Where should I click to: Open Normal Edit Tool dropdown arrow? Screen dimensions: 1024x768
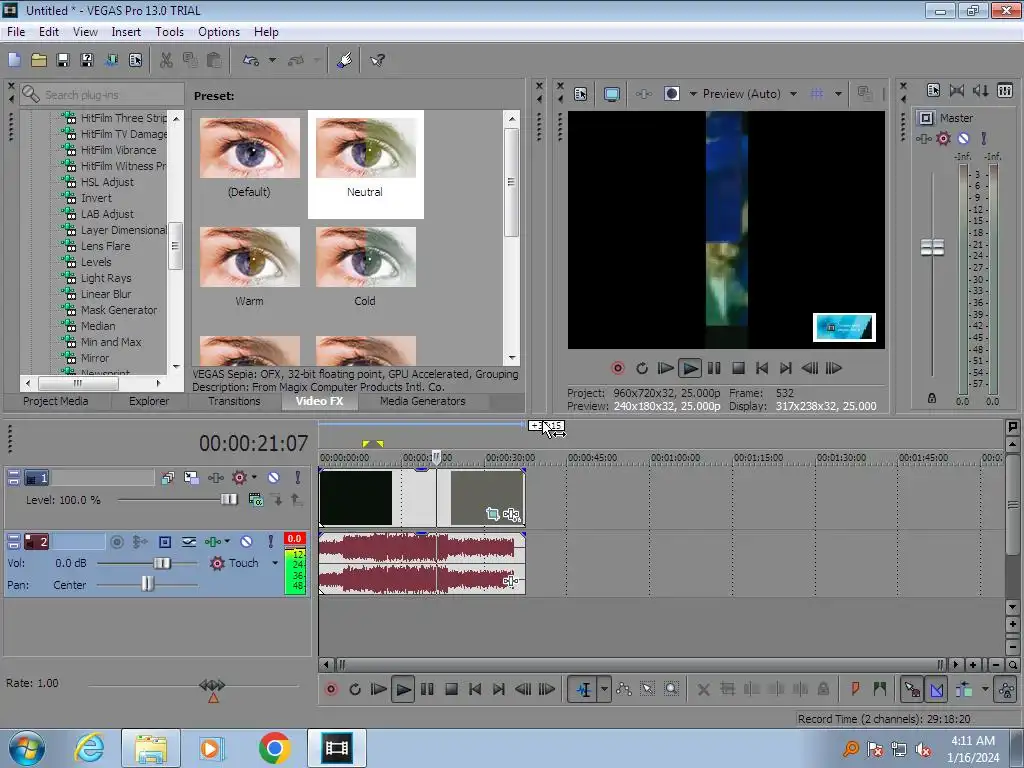[x=604, y=689]
